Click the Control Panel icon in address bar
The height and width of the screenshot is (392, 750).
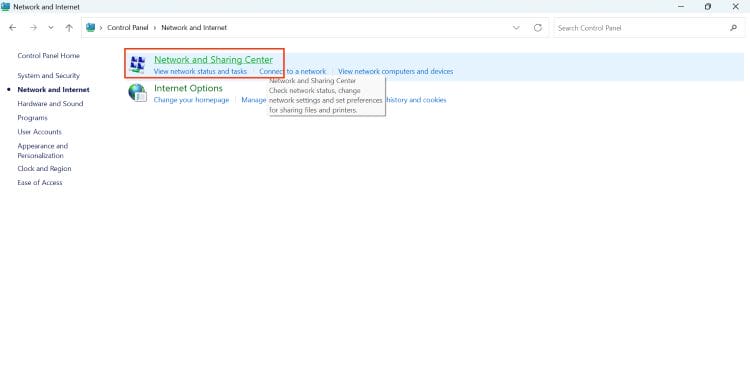coord(90,28)
